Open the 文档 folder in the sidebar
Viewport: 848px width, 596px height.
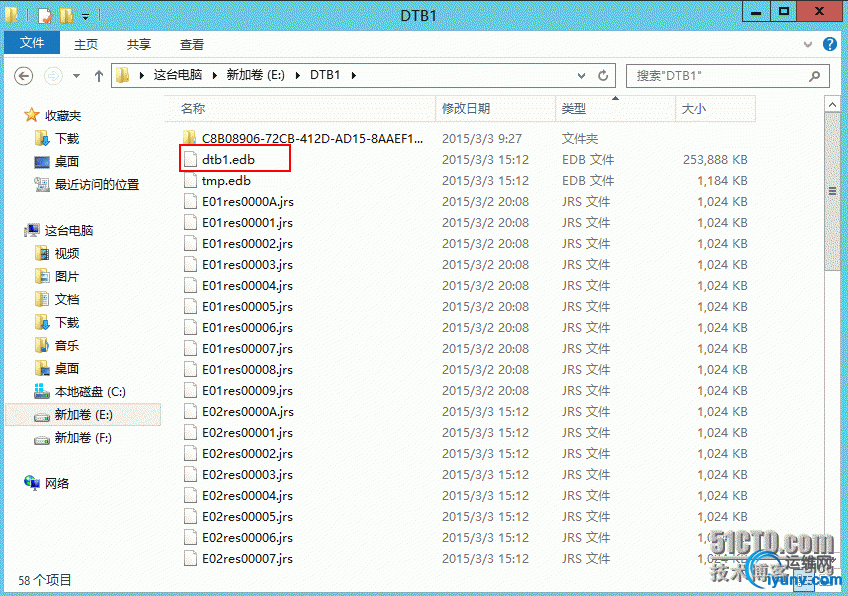coord(67,300)
